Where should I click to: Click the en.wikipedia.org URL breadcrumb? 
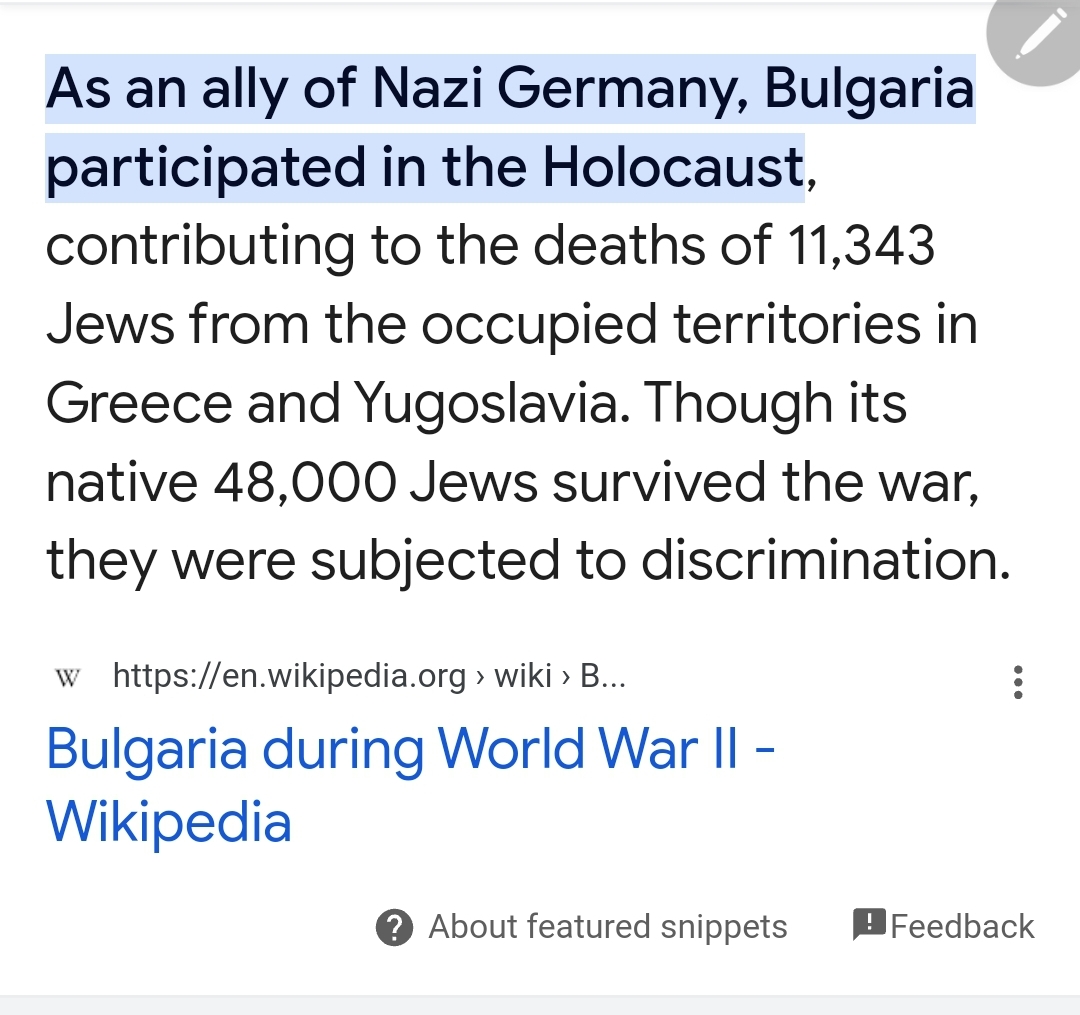(289, 677)
